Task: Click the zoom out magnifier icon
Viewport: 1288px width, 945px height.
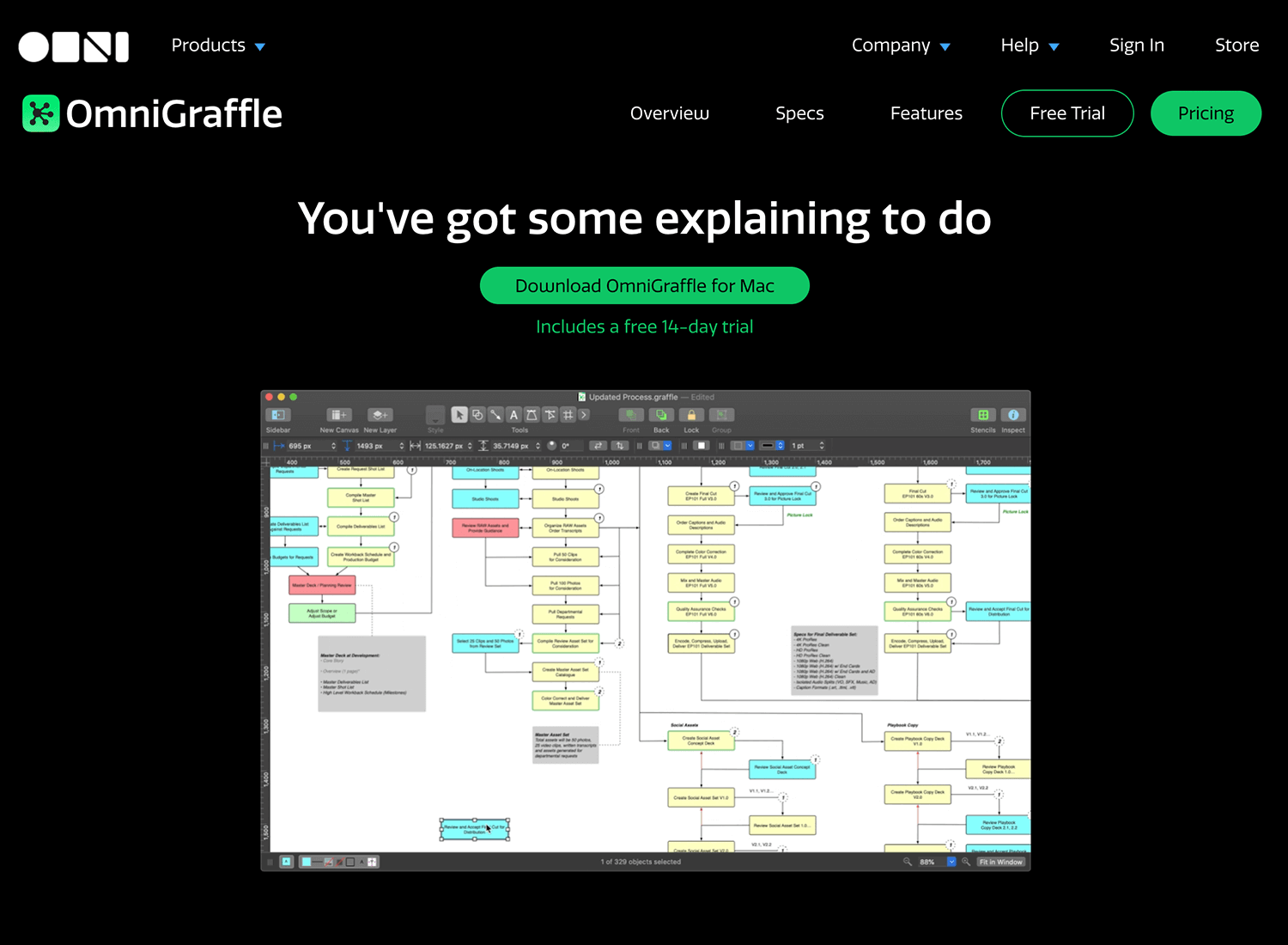Action: 907,862
